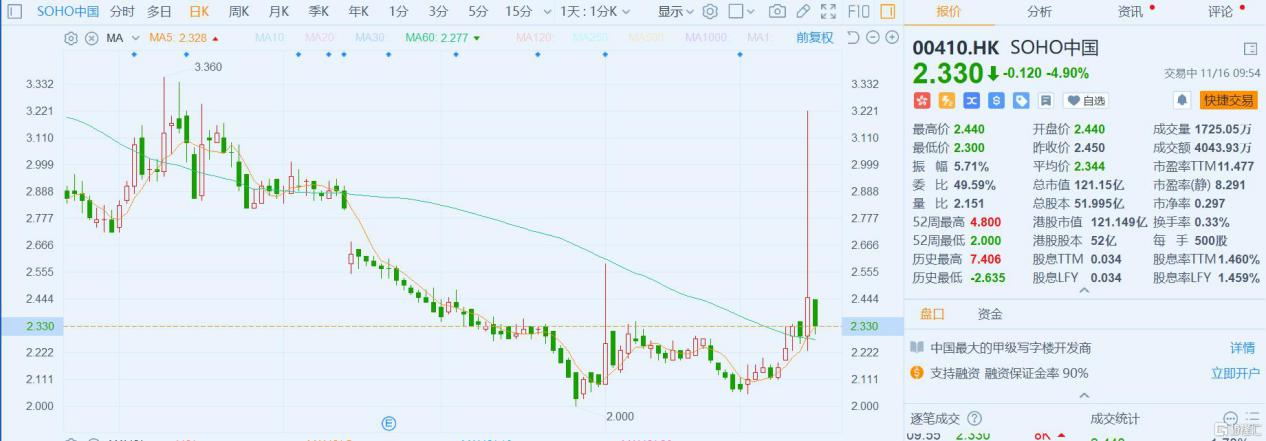Toggle the MA10 moving average line
1266x441 pixels.
(x=269, y=38)
